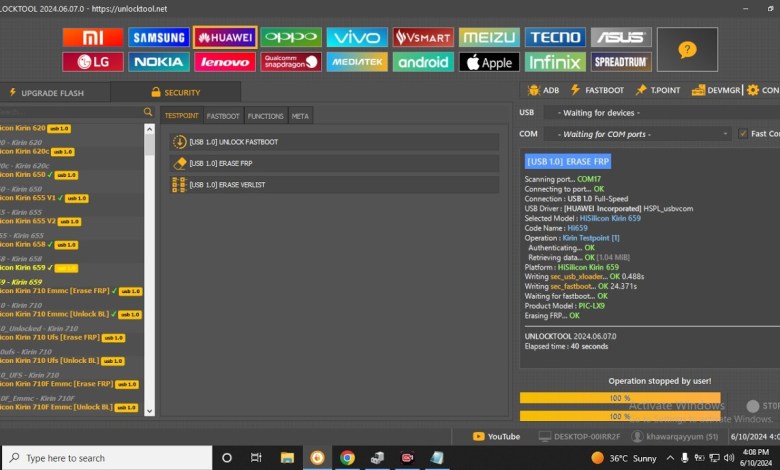Select Kirin 710 Ufs [Erase FRP]
Screen dimensions: 780x470
[63, 338]
